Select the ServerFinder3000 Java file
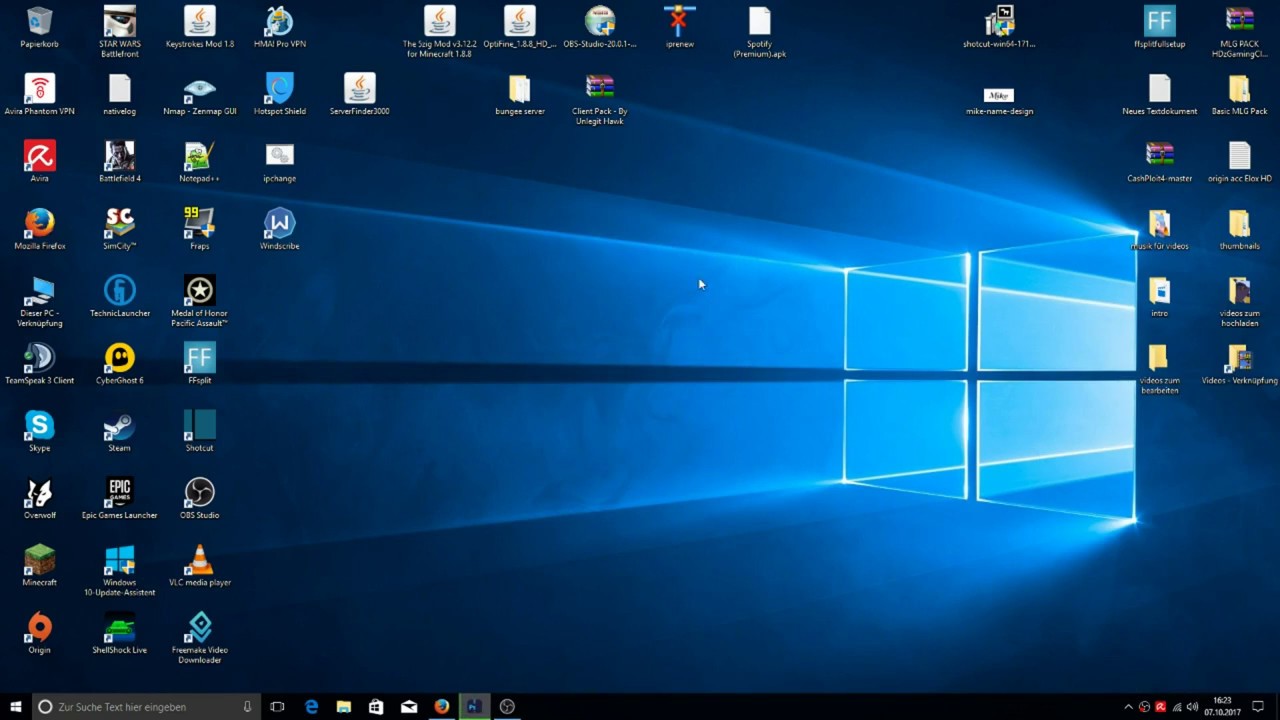The width and height of the screenshot is (1280, 720). pos(360,89)
